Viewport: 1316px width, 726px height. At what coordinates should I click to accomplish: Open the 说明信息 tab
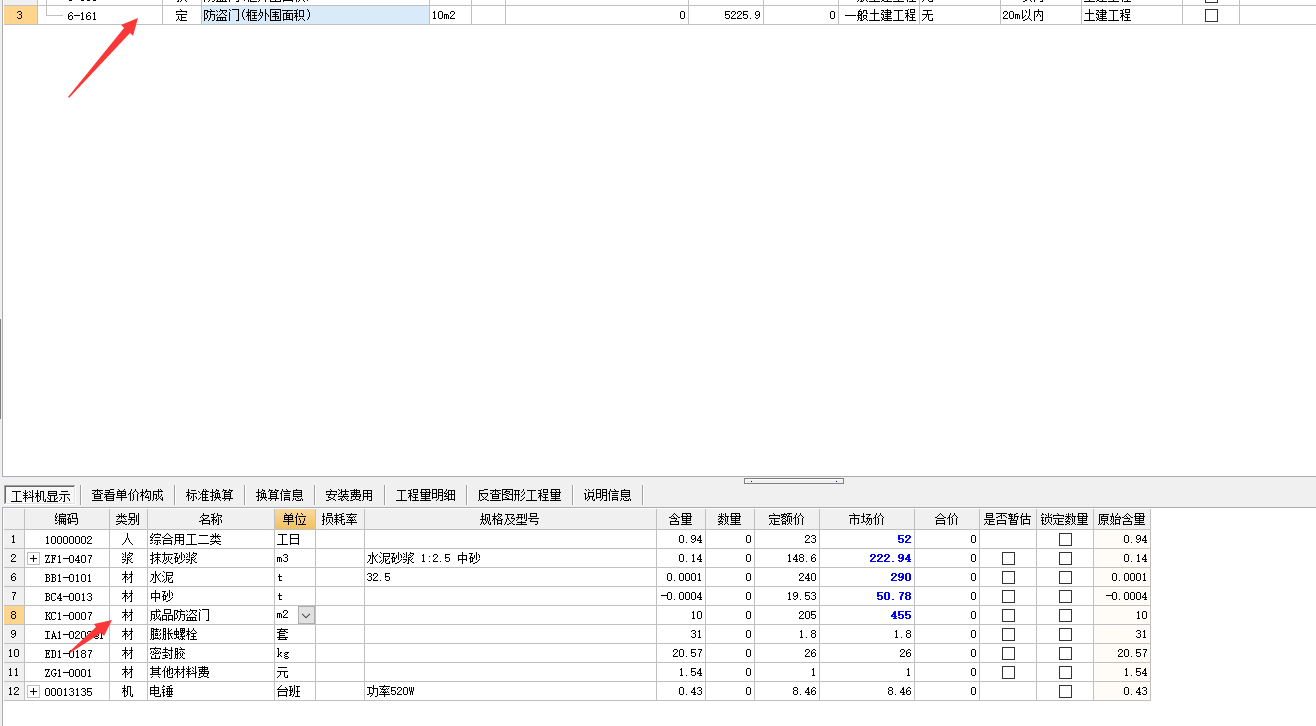pos(607,495)
